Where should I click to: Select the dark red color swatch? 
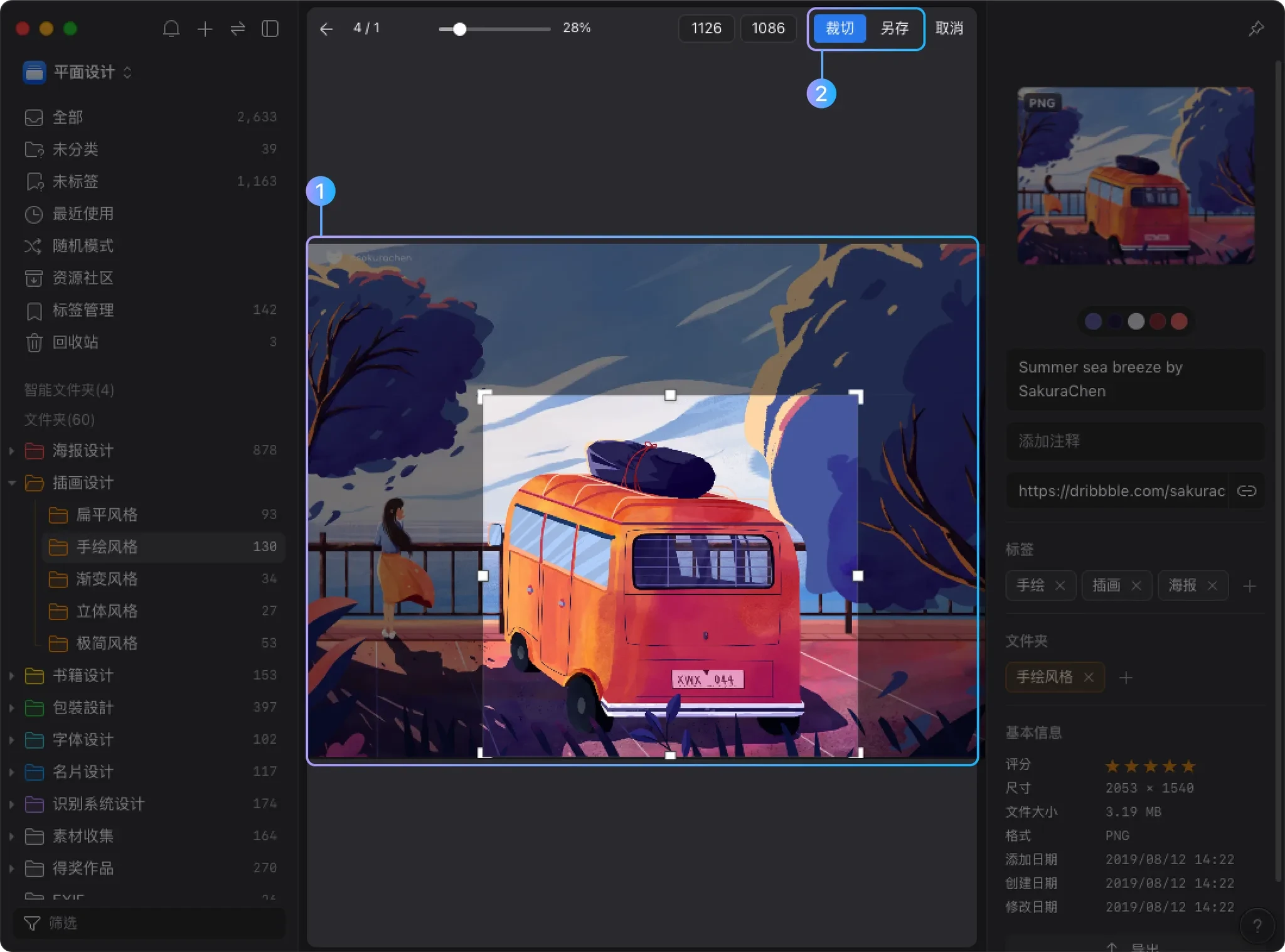[1158, 321]
